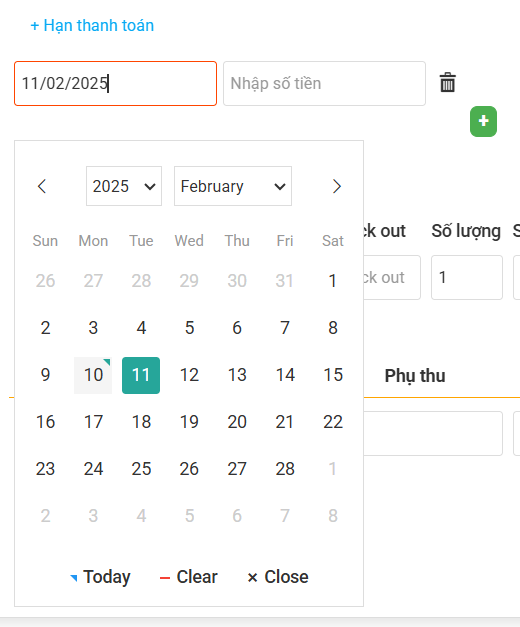Open the year 2025 dropdown

[124, 186]
